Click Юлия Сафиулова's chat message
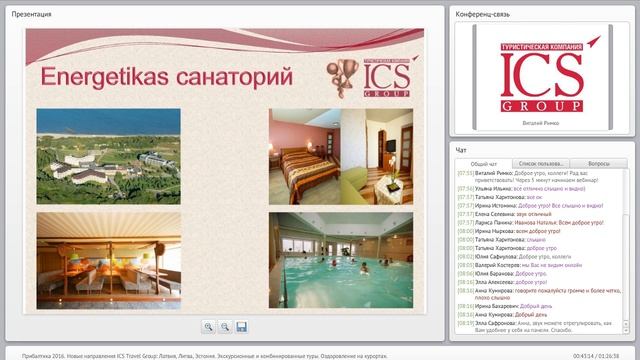This screenshot has height=360, width=640. tap(514, 257)
